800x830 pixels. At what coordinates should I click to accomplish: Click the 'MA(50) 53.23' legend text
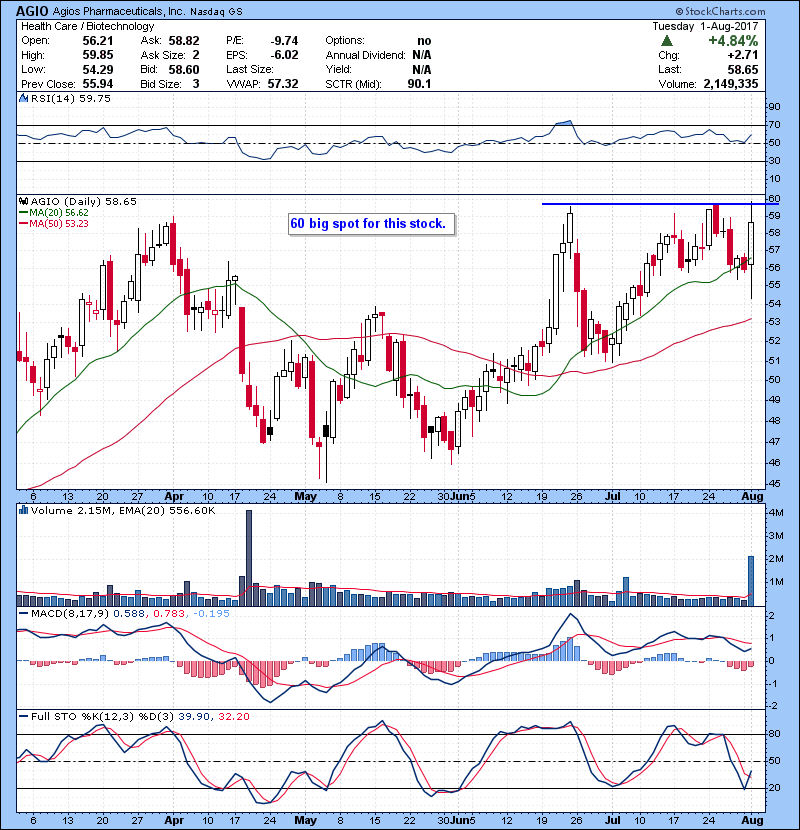click(x=59, y=224)
